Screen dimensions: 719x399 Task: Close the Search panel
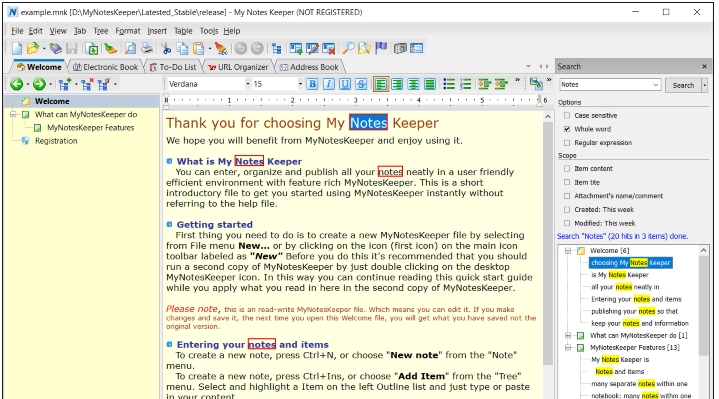click(704, 66)
